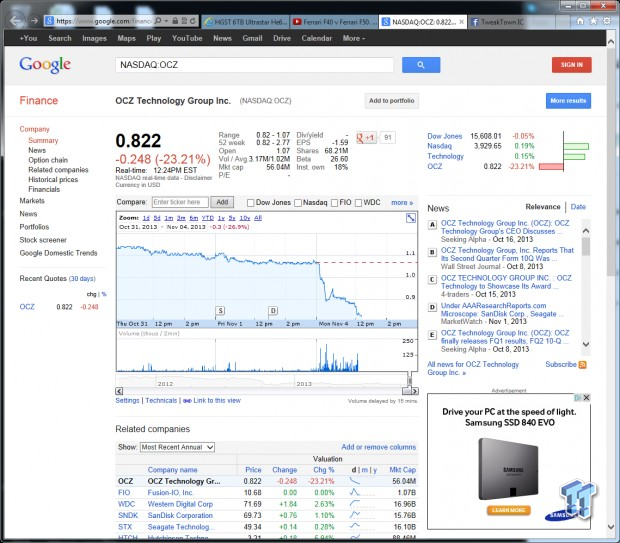Open address bar dropdown arrow
620x543 pixels.
tap(166, 21)
